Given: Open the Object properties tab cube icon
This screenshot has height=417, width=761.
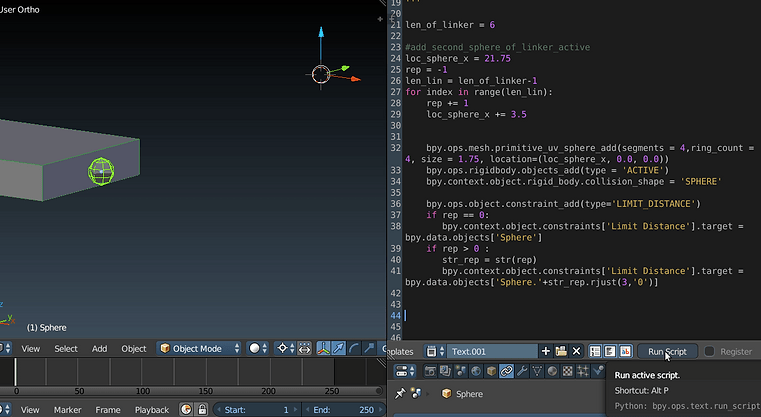Looking at the screenshot, I should pyautogui.click(x=491, y=372).
